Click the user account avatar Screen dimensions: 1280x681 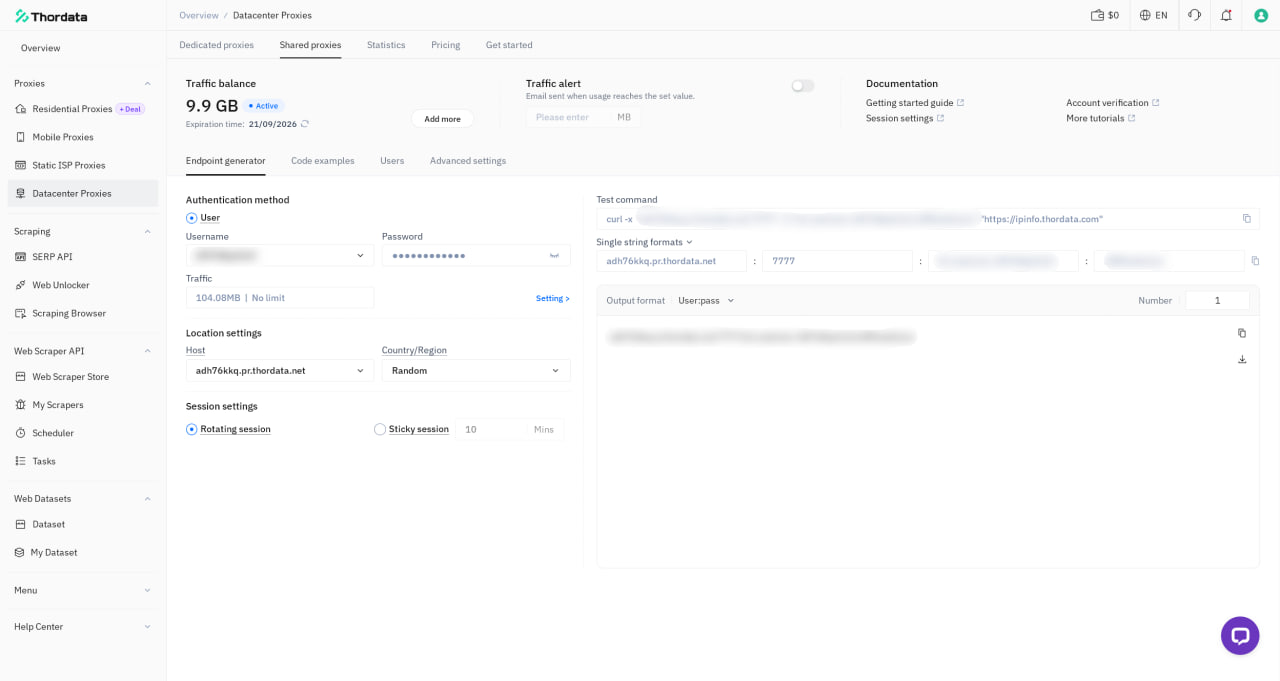pos(1261,15)
